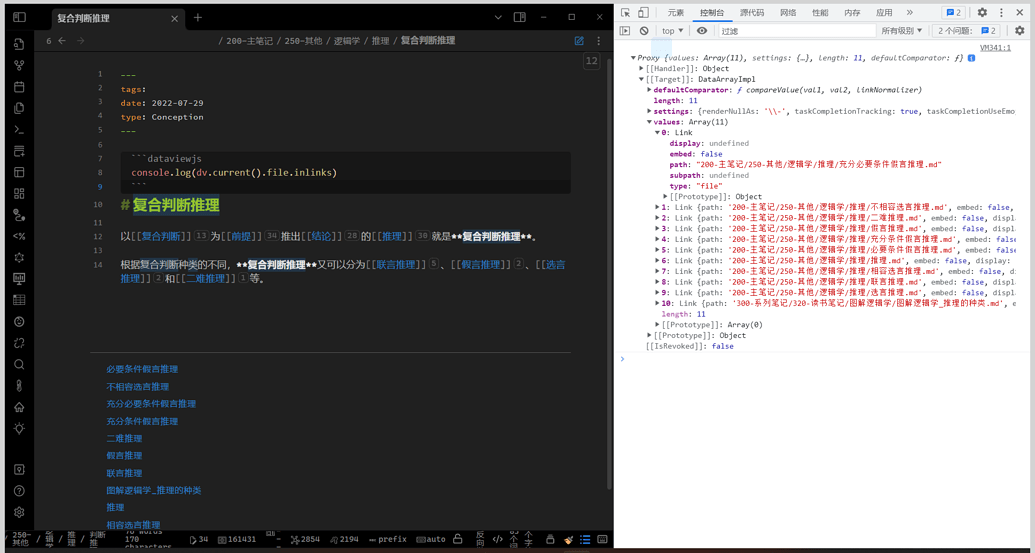Click the auto indicator in status bar
The image size is (1035, 553).
[x=431, y=539]
